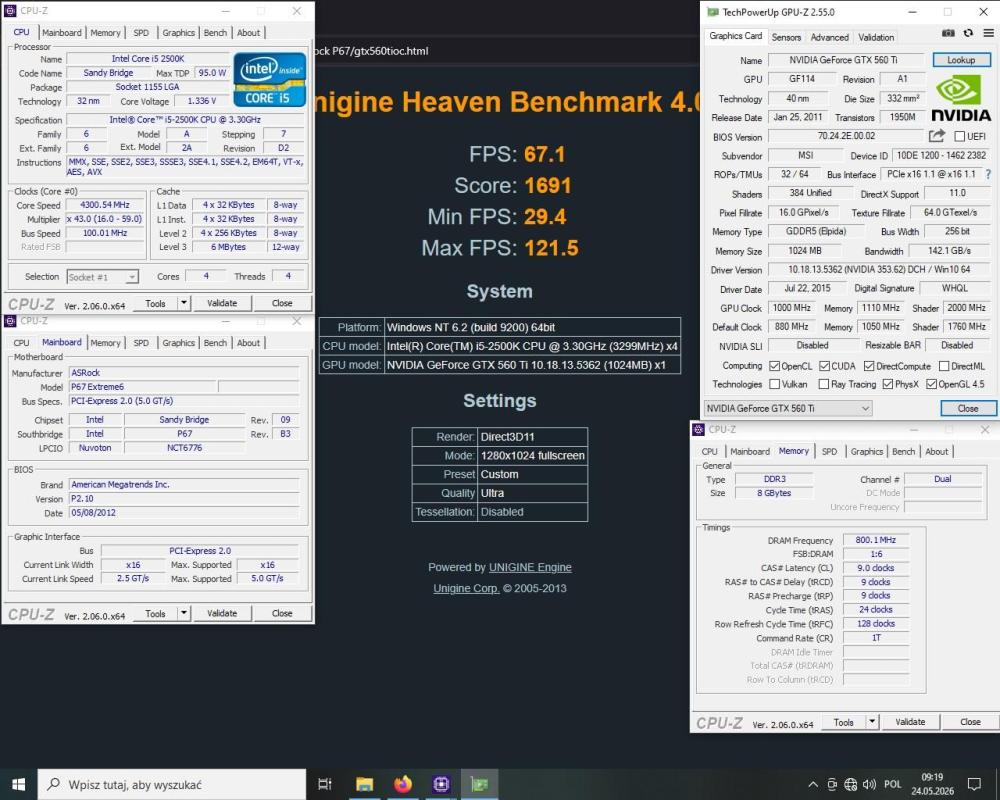The image size is (1000, 800).
Task: Click the POL language indicator
Action: point(893,784)
